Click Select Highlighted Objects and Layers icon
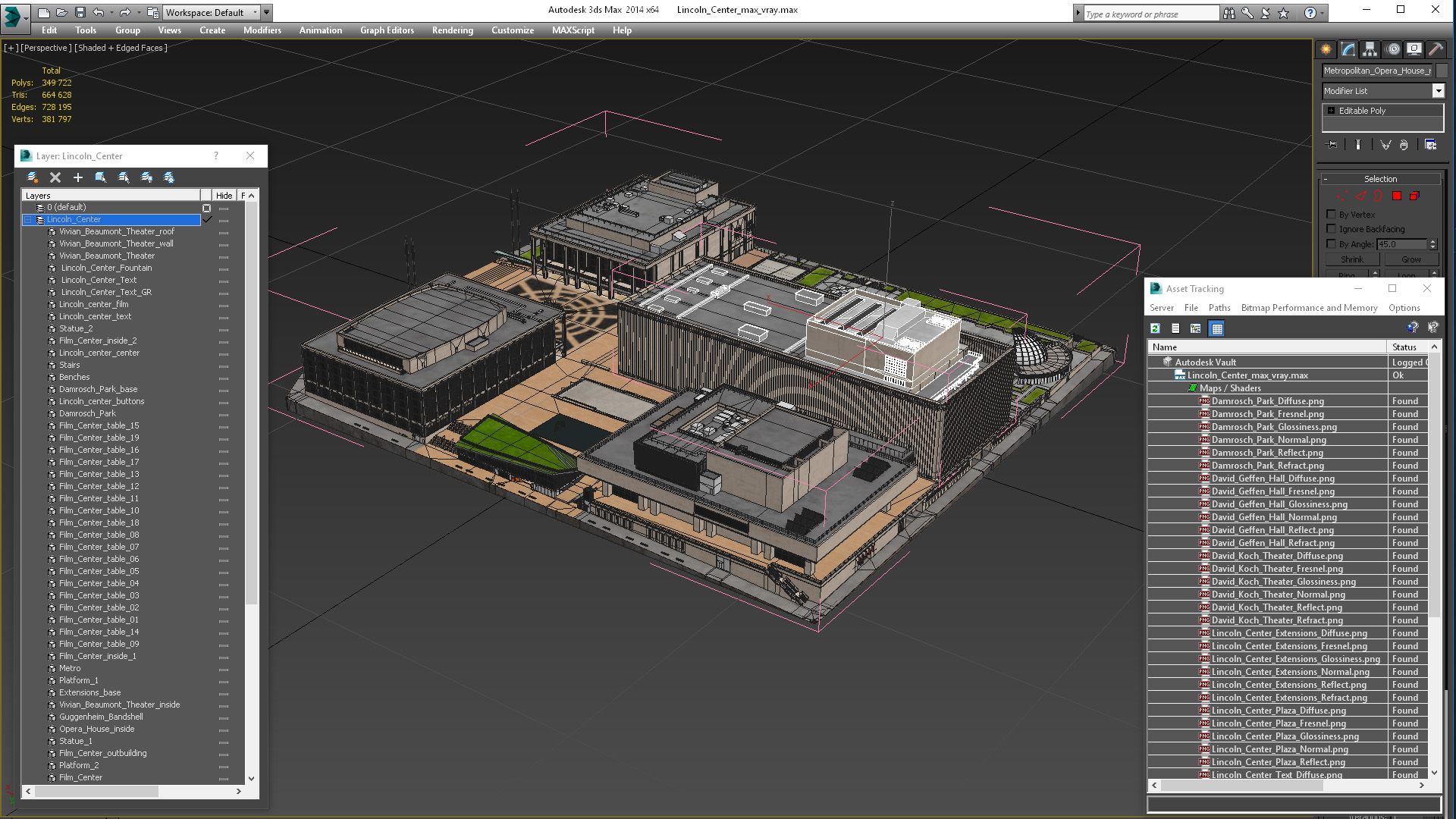The width and height of the screenshot is (1456, 819). [101, 177]
